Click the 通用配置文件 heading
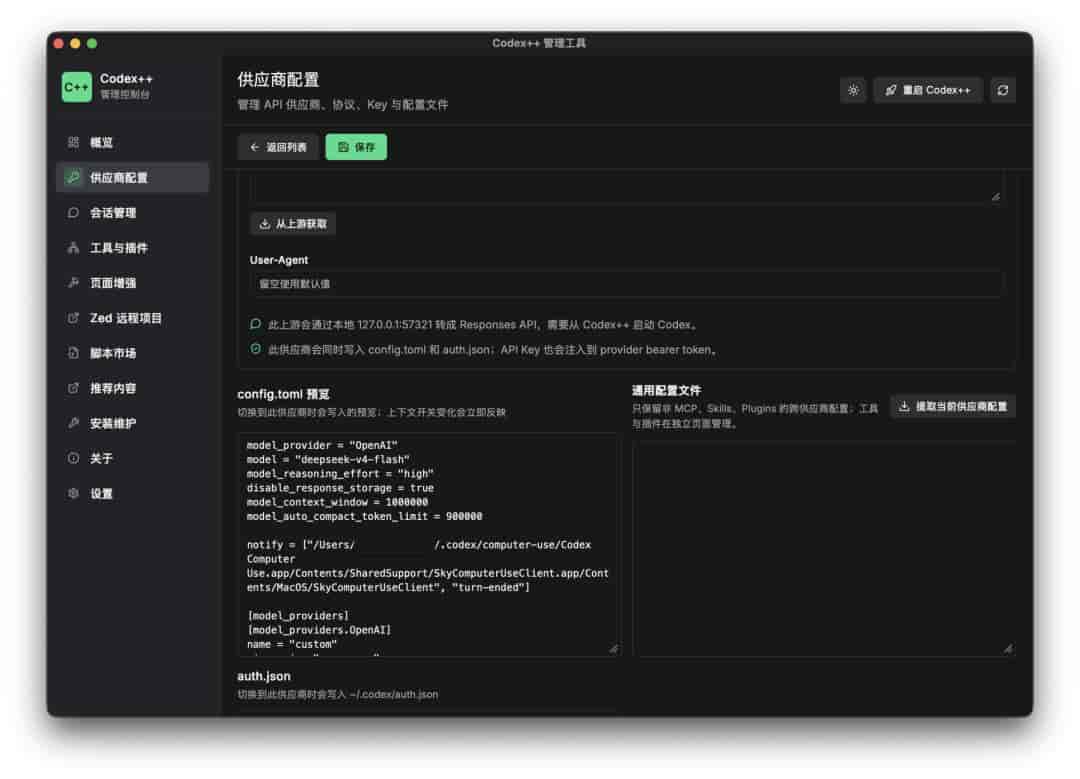The width and height of the screenshot is (1080, 779). click(666, 391)
